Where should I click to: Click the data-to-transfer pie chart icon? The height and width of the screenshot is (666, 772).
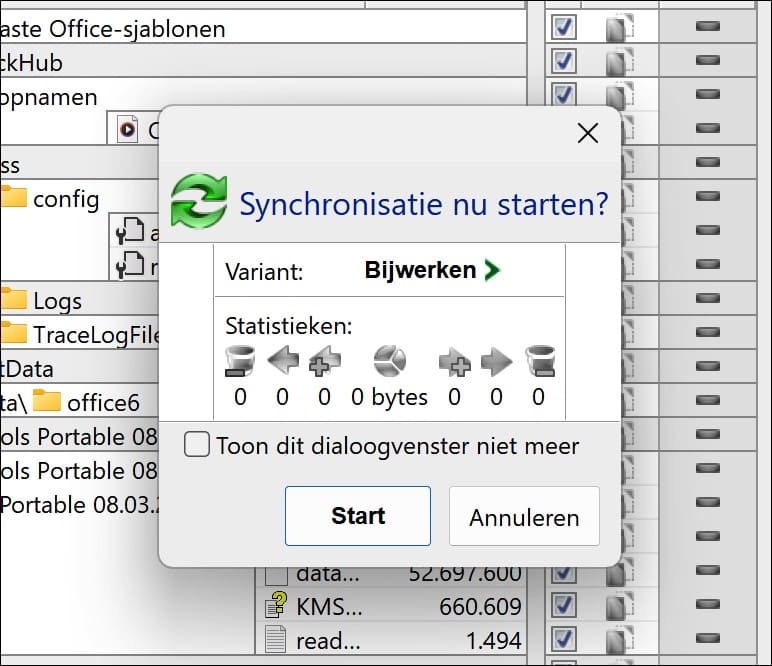pyautogui.click(x=390, y=361)
